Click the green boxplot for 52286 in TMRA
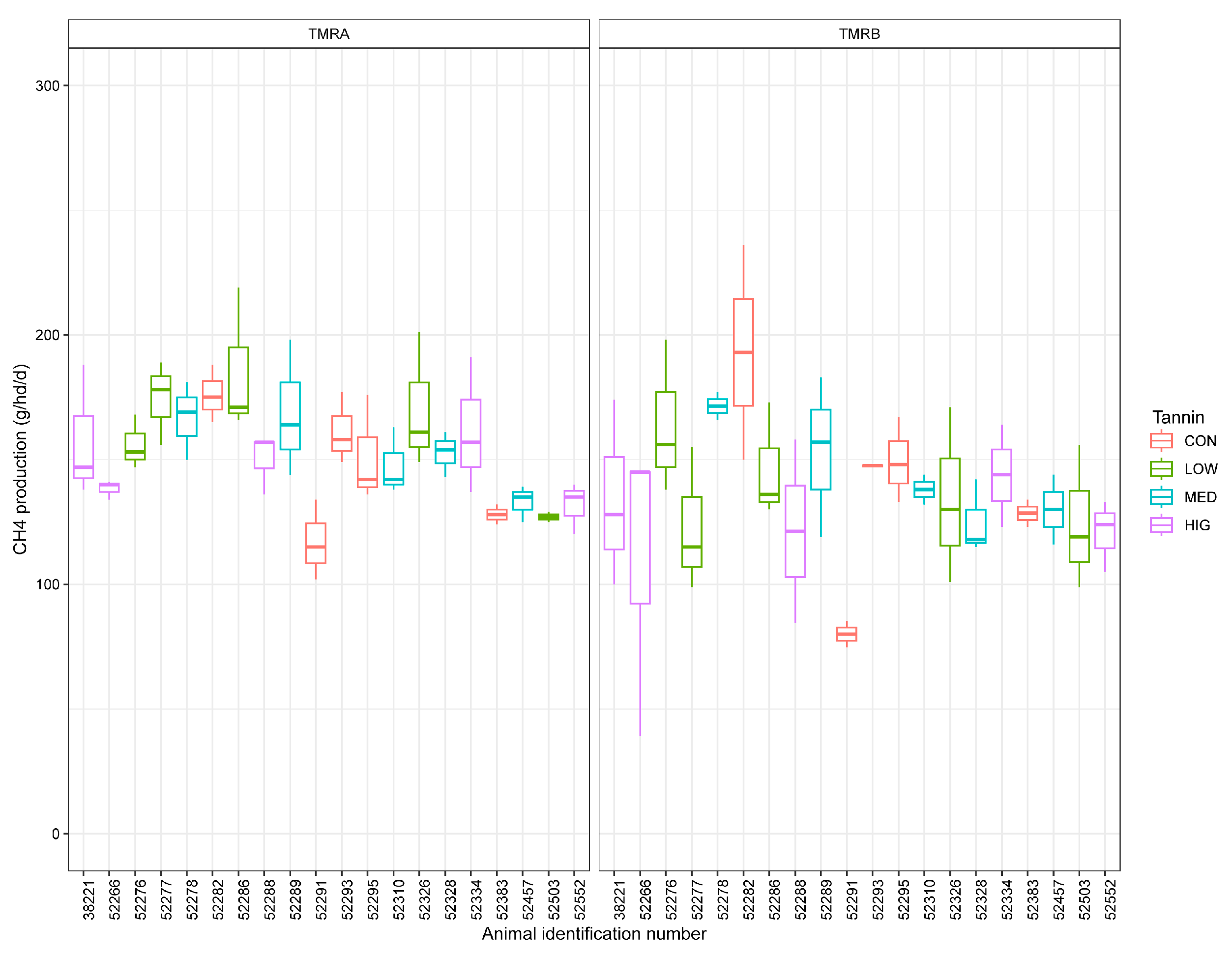 238,380
